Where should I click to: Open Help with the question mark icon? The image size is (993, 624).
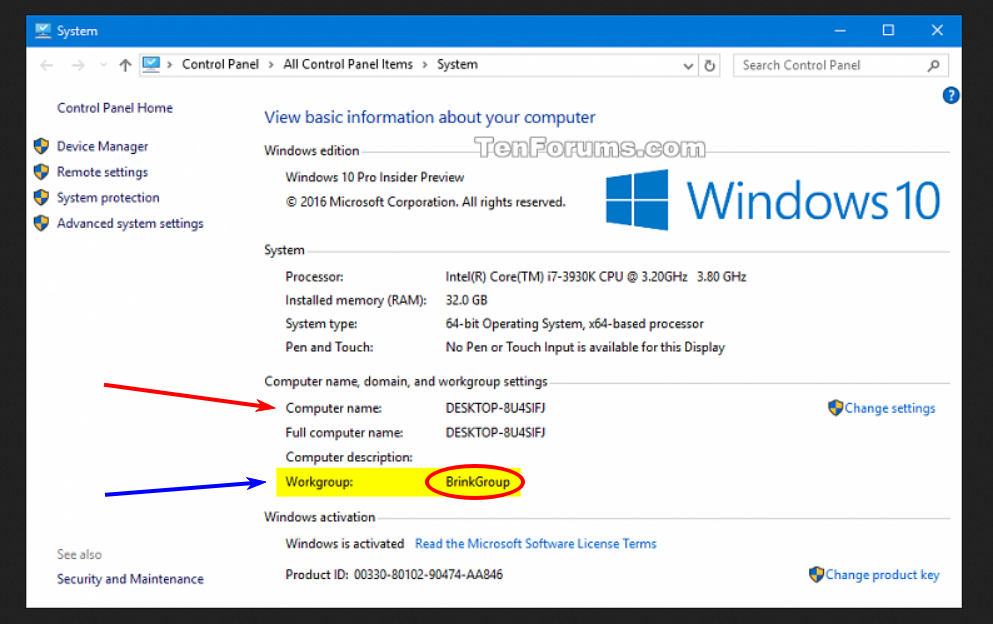pyautogui.click(x=951, y=96)
